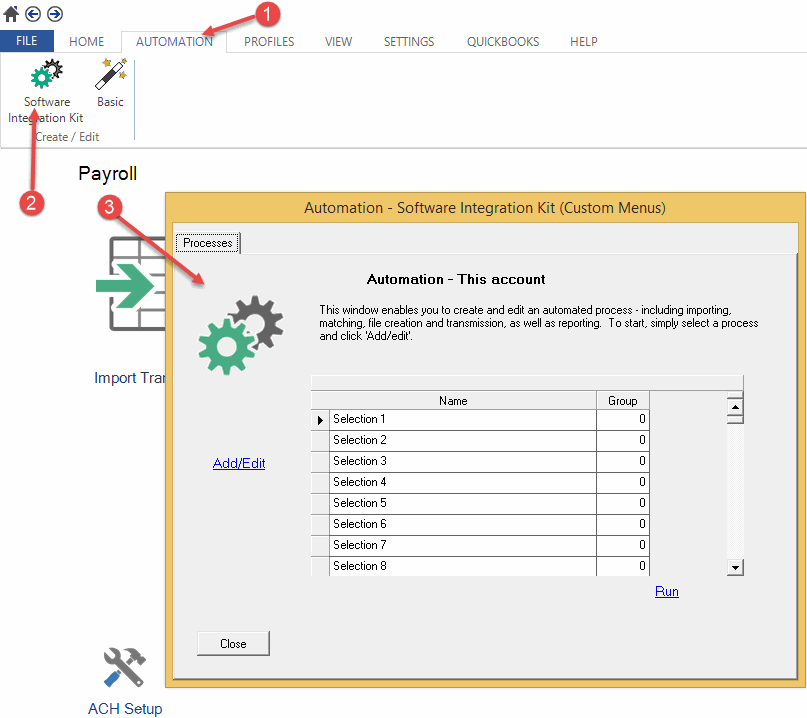Select the Processes tab
The height and width of the screenshot is (718, 807).
[208, 243]
